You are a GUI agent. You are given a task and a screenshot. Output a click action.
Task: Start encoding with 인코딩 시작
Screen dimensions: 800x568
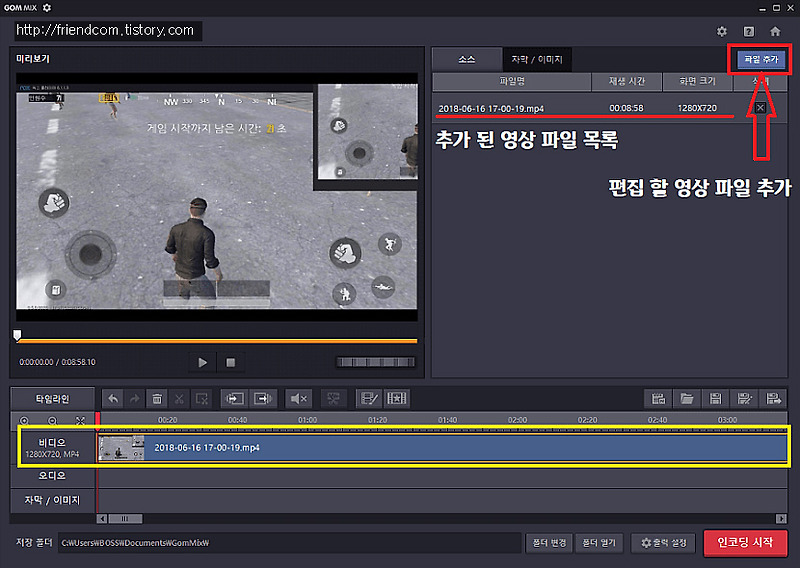click(745, 542)
